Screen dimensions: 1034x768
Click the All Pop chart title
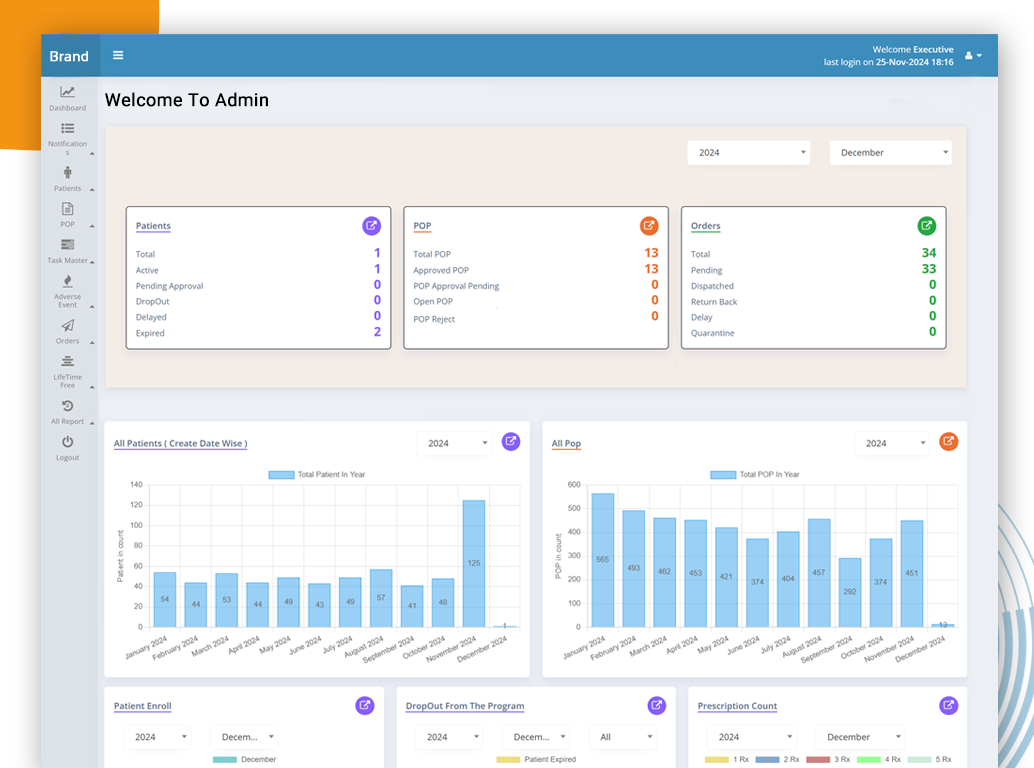[566, 444]
